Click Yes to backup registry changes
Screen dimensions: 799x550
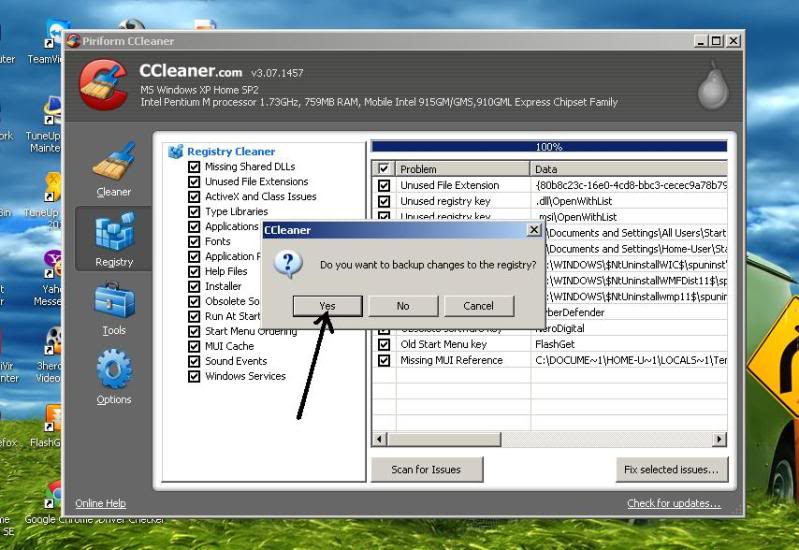click(x=327, y=306)
